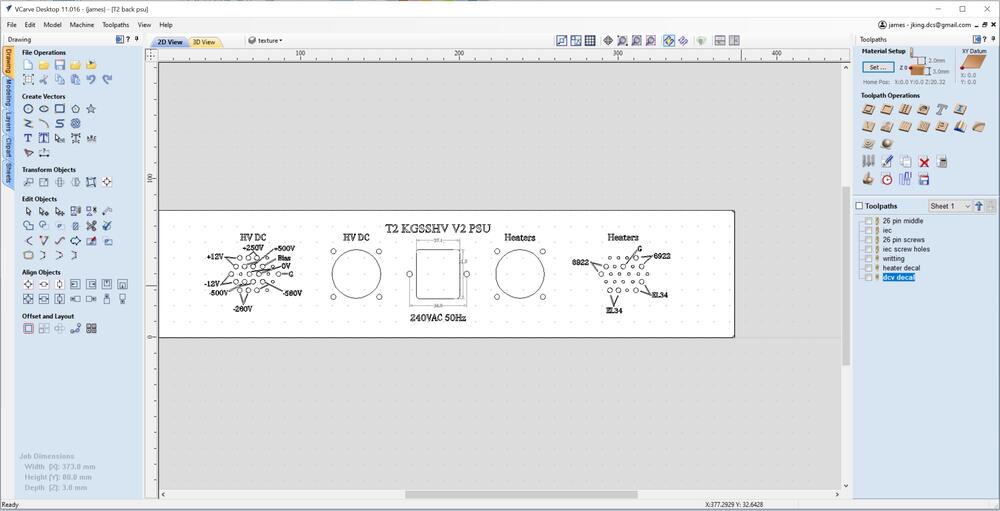Click the Create New File icon

[28, 65]
